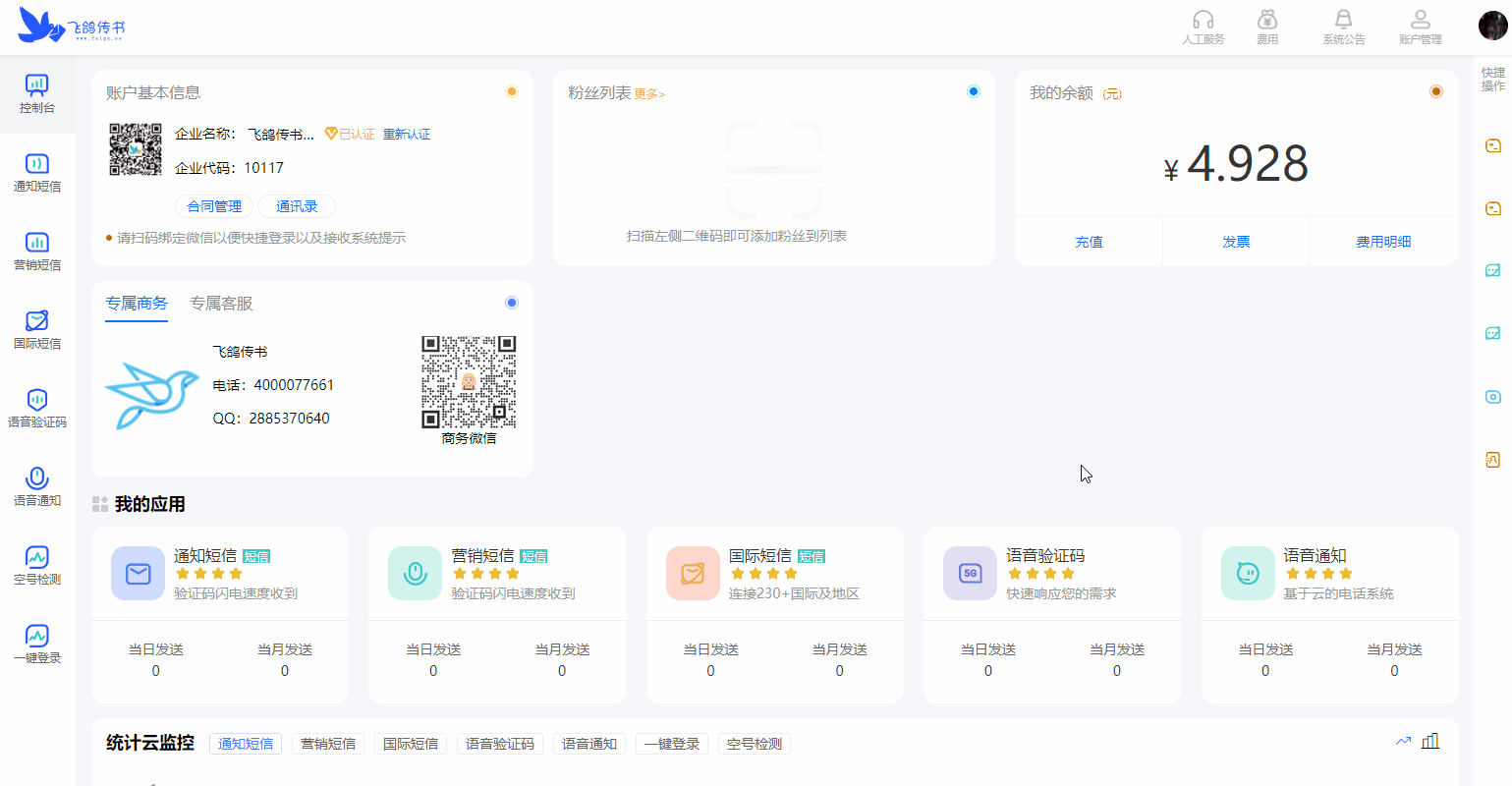Click the 语音验证码 app card 5G icon

click(970, 574)
